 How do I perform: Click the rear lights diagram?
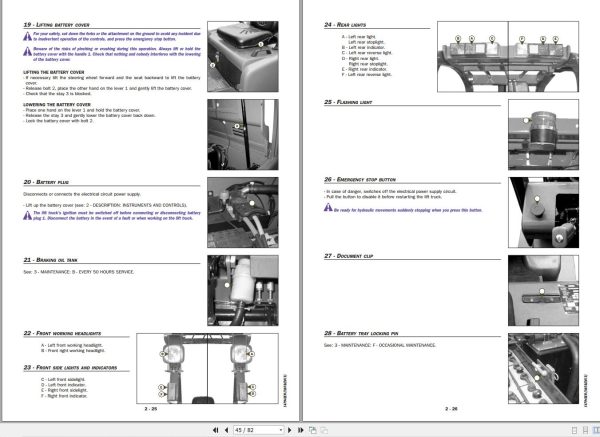tap(508, 57)
